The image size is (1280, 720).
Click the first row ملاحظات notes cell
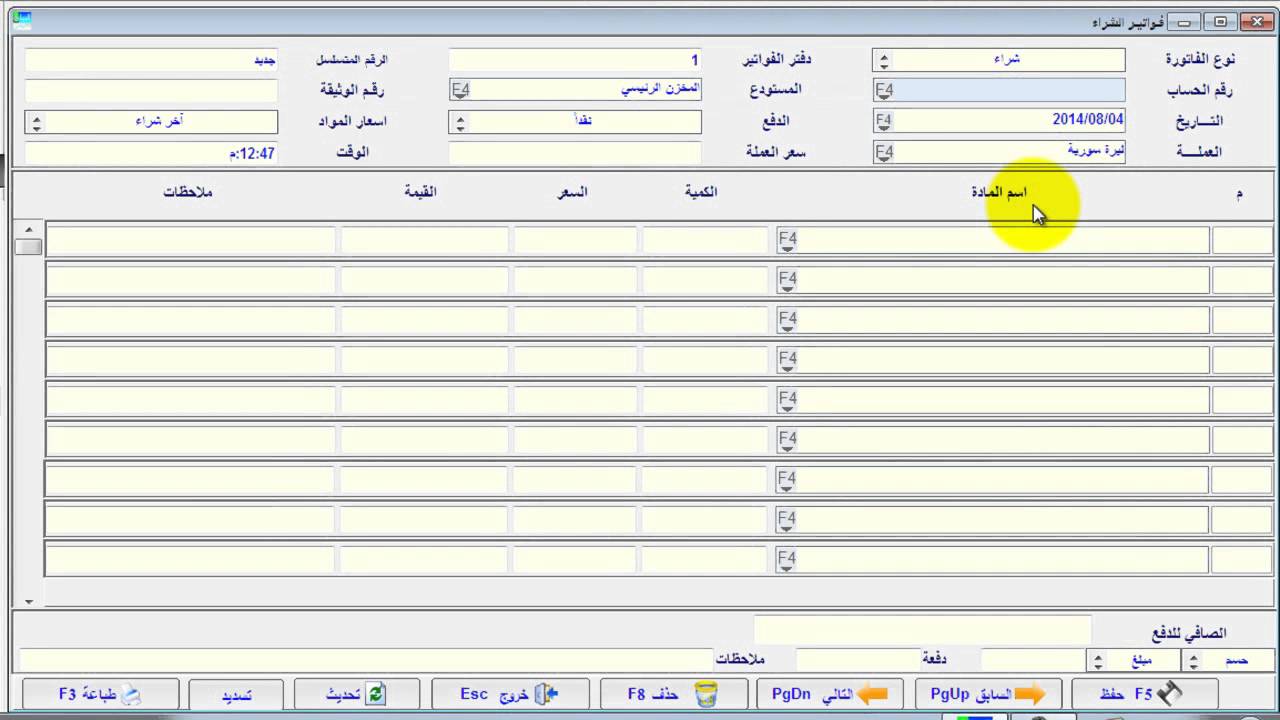(x=191, y=240)
